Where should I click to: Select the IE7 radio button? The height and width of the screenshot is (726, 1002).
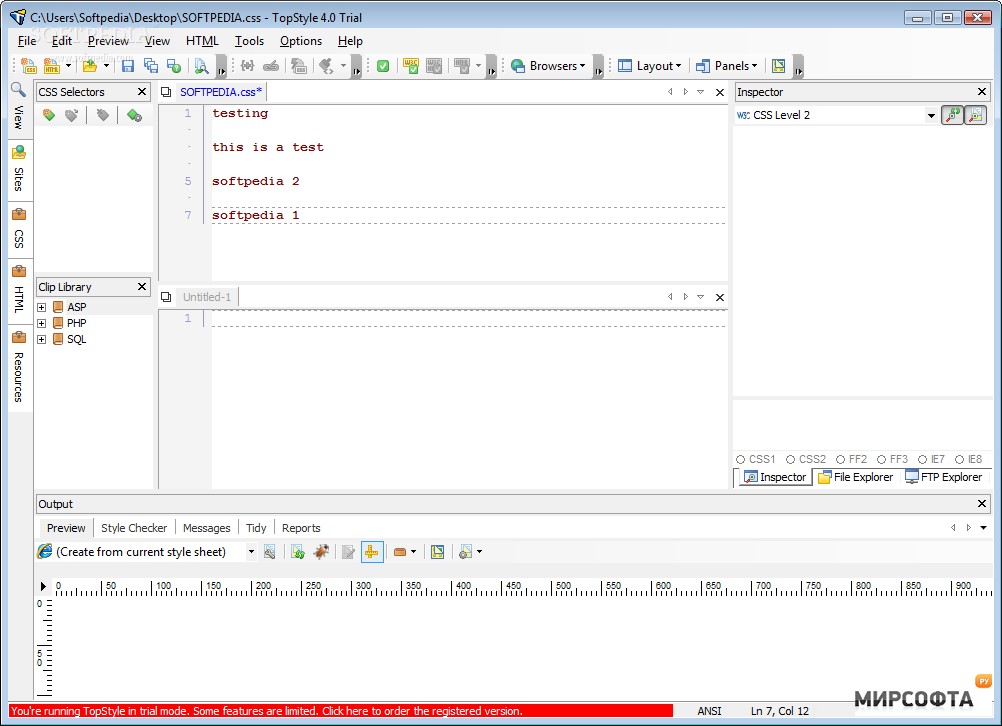(922, 460)
